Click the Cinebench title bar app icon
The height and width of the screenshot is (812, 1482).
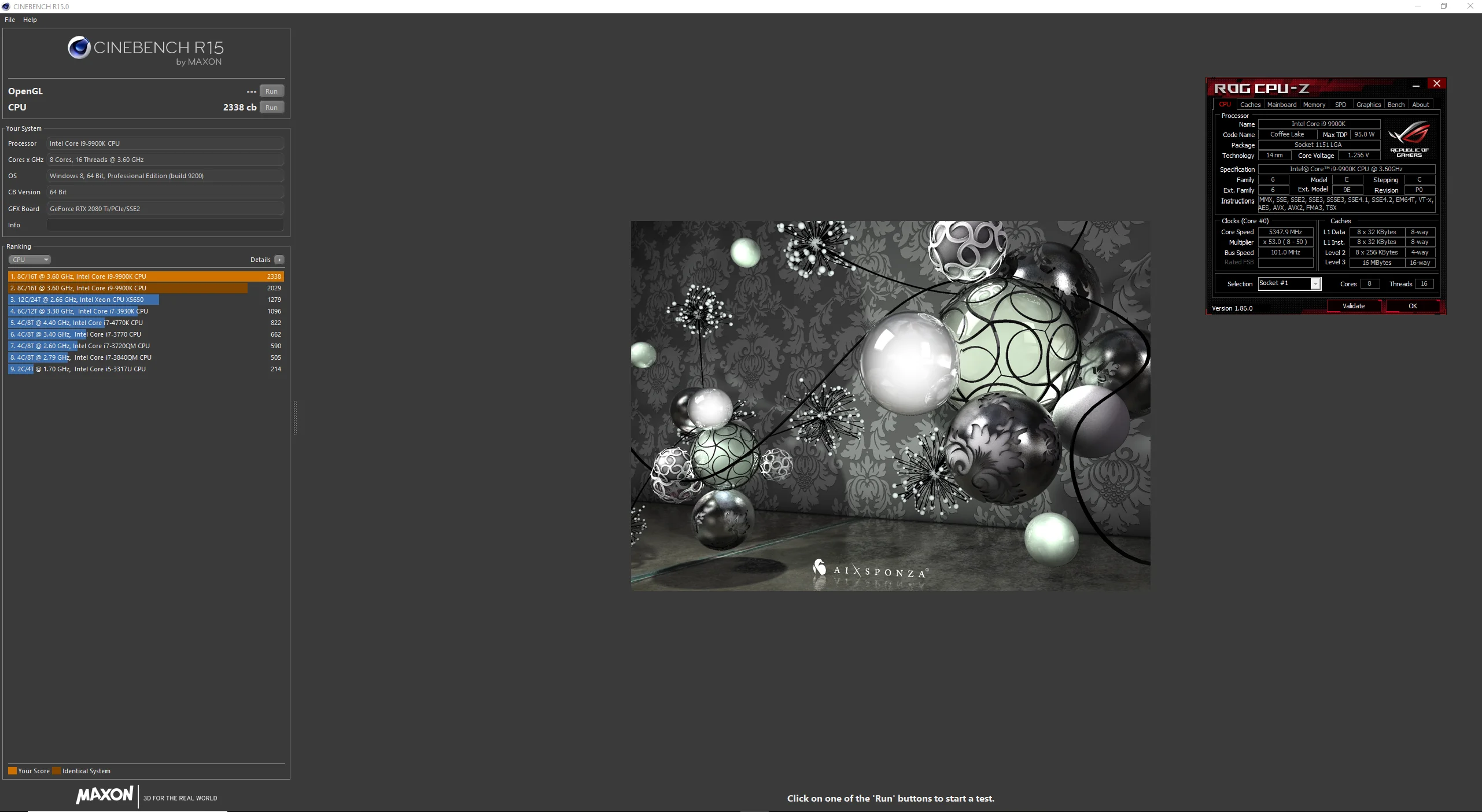pyautogui.click(x=6, y=6)
